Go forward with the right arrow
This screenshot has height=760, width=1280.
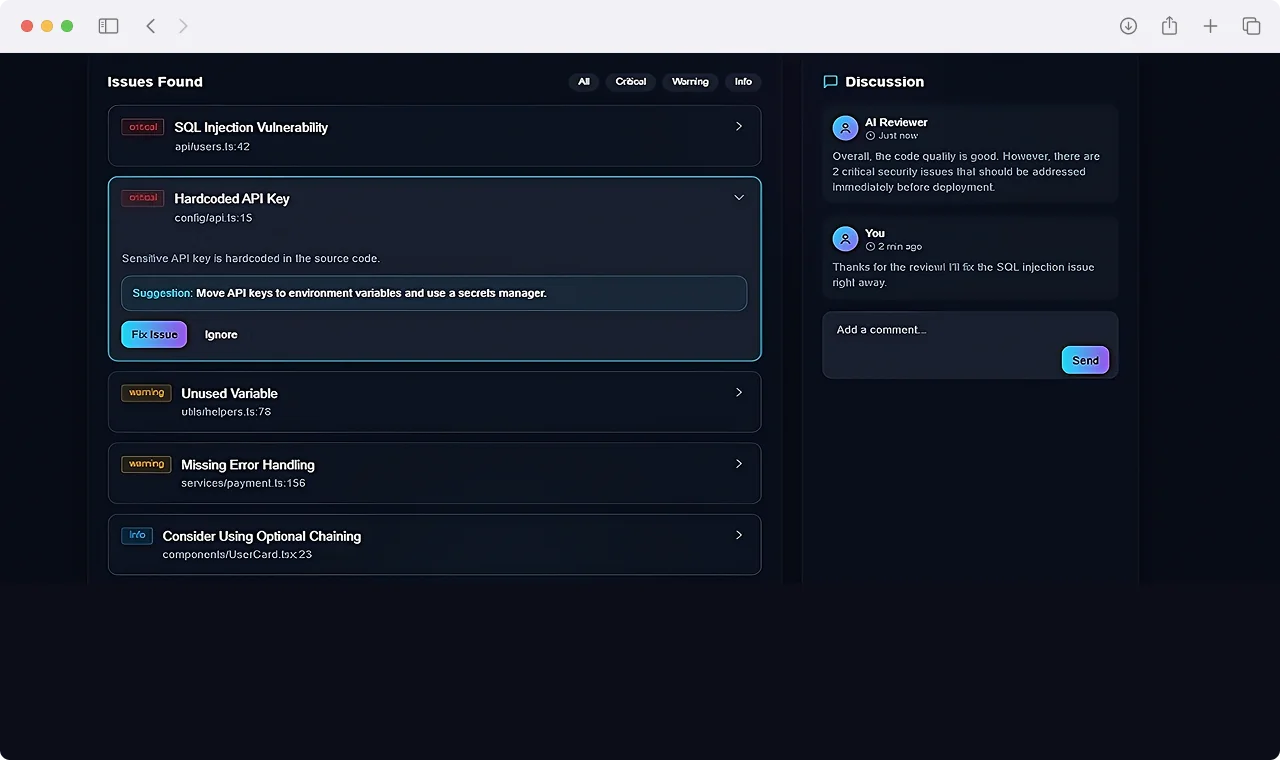183,26
